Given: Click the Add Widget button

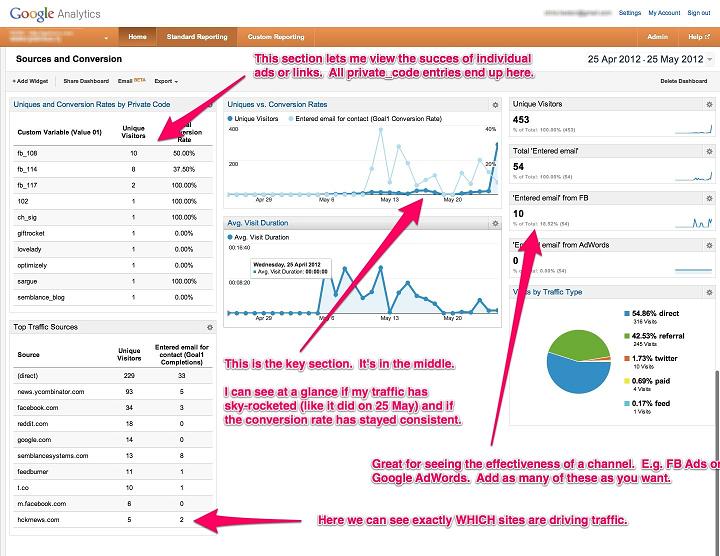Looking at the screenshot, I should point(30,81).
